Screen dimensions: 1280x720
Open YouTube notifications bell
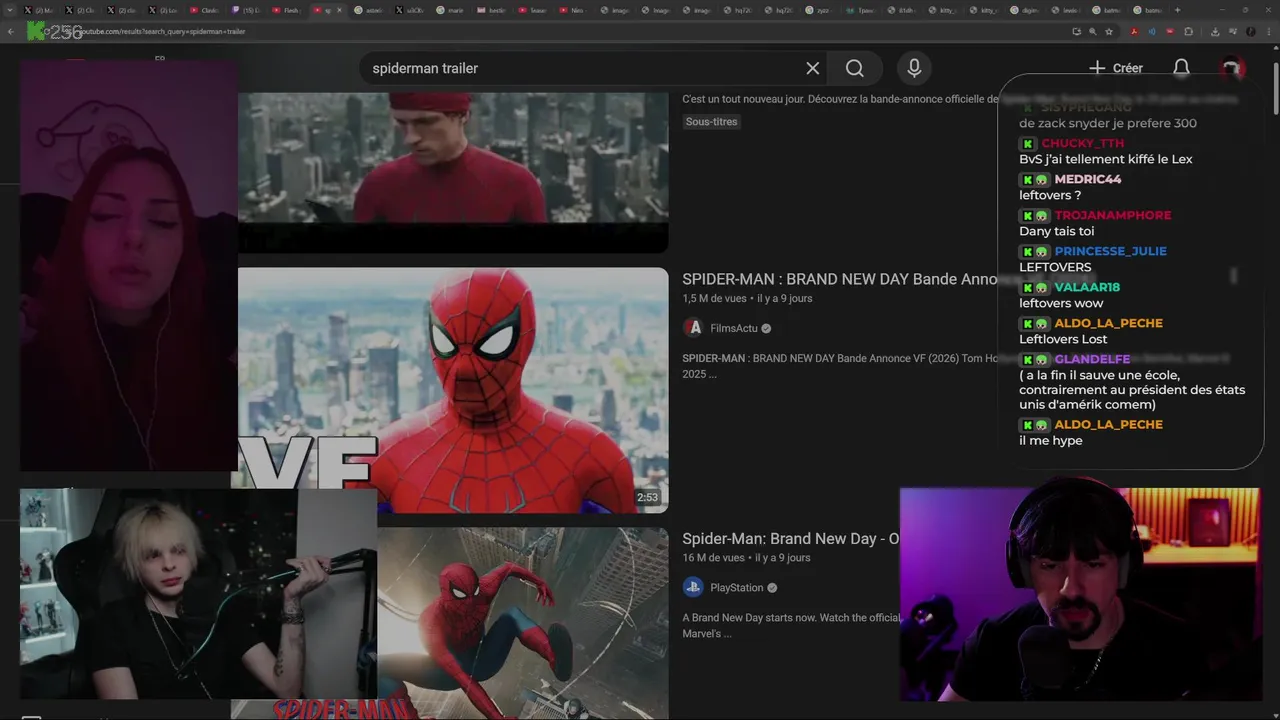(1181, 68)
